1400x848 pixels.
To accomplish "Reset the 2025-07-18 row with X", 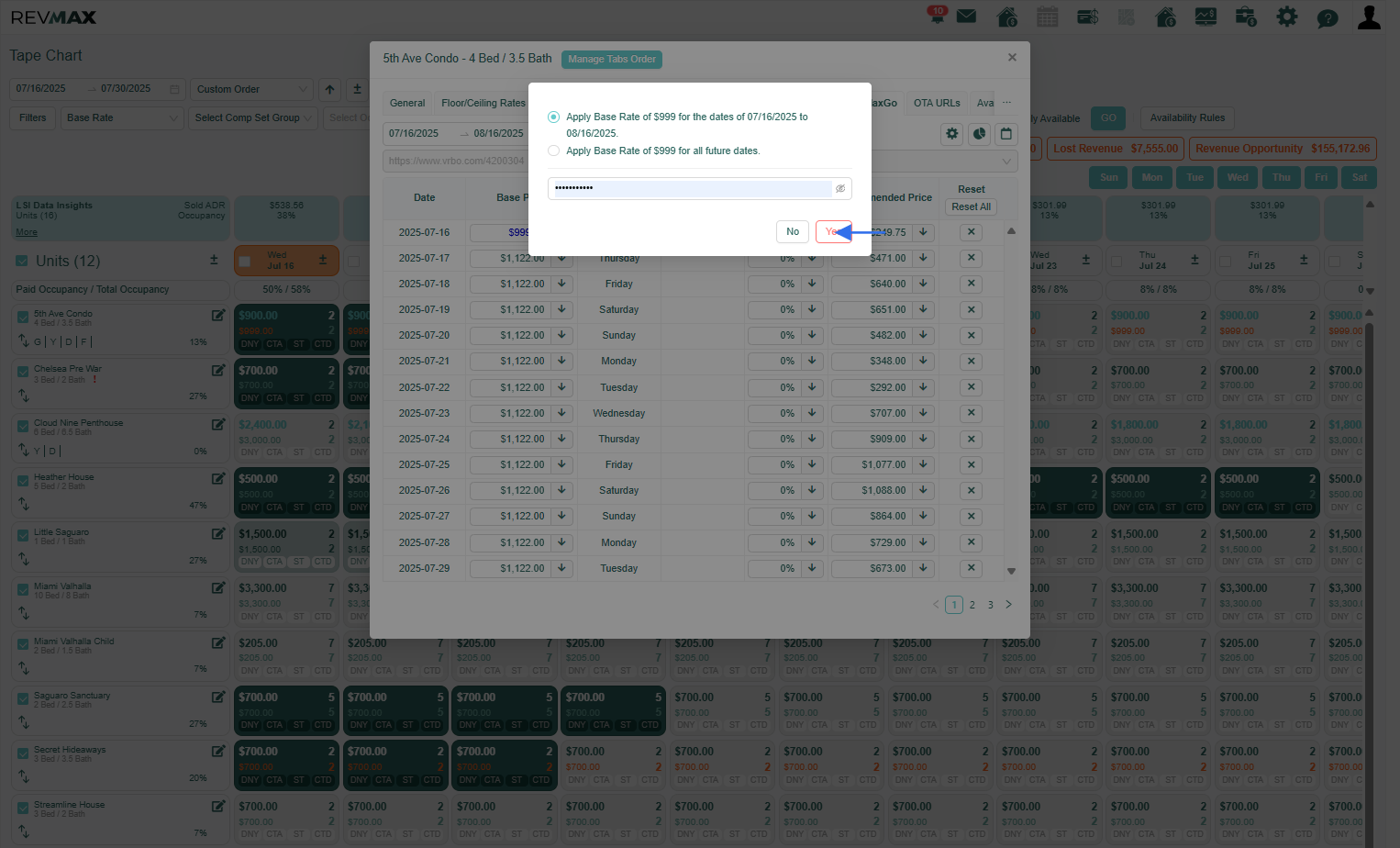I will [971, 284].
